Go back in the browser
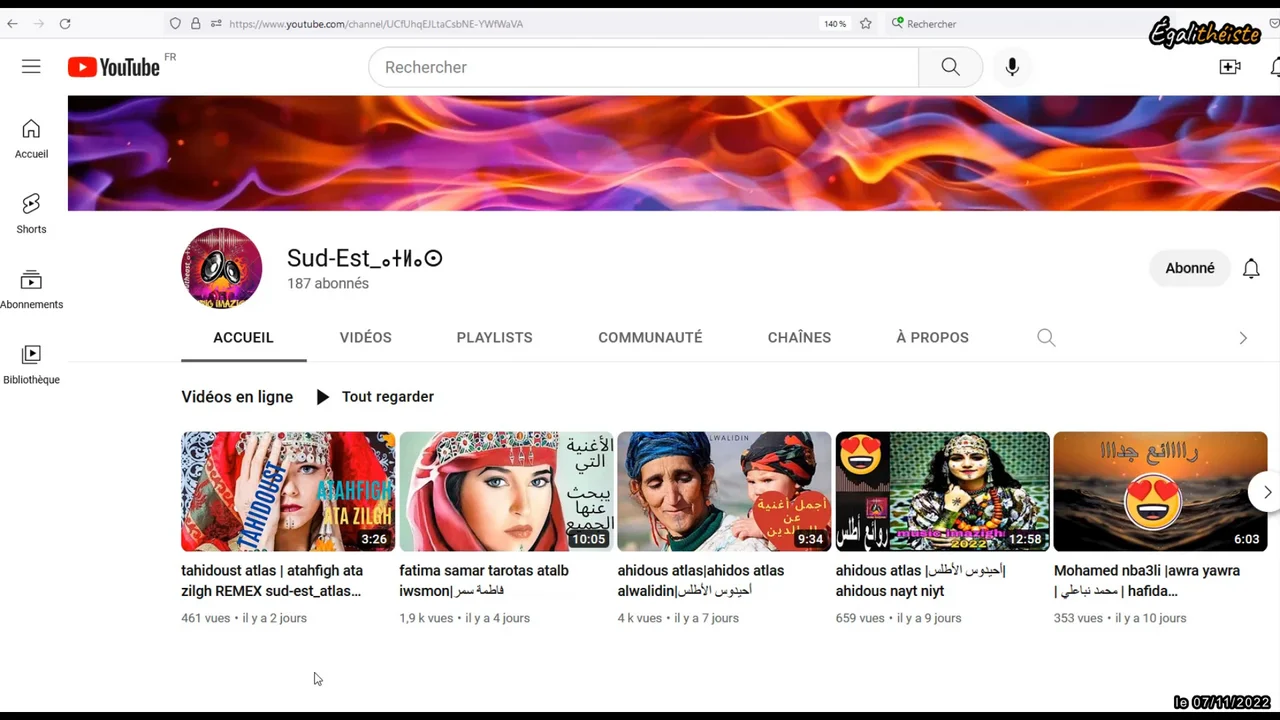The image size is (1280, 720). click(x=12, y=23)
